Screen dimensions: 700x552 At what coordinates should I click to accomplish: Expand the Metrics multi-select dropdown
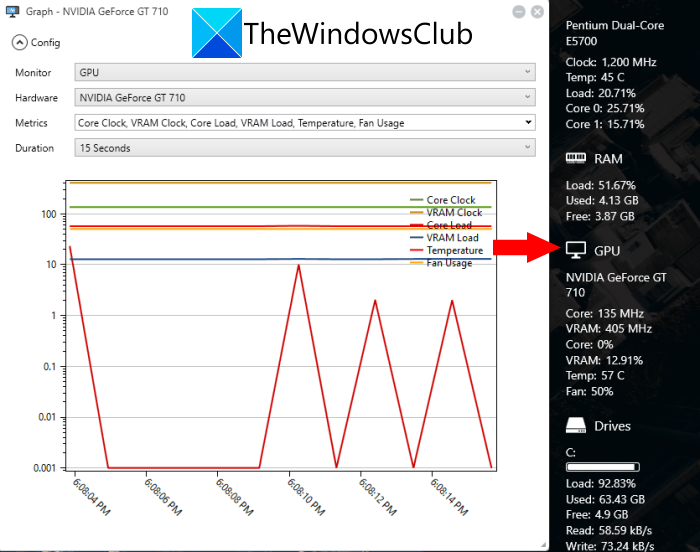pos(305,123)
